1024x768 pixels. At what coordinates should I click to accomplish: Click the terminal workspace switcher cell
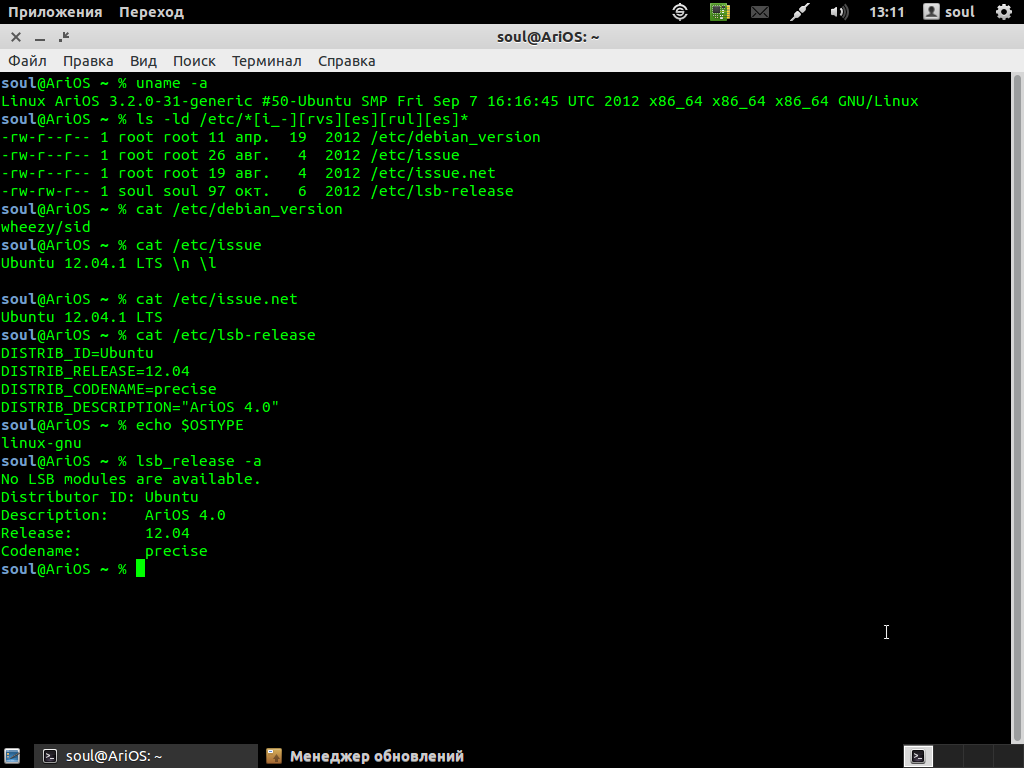[918, 756]
